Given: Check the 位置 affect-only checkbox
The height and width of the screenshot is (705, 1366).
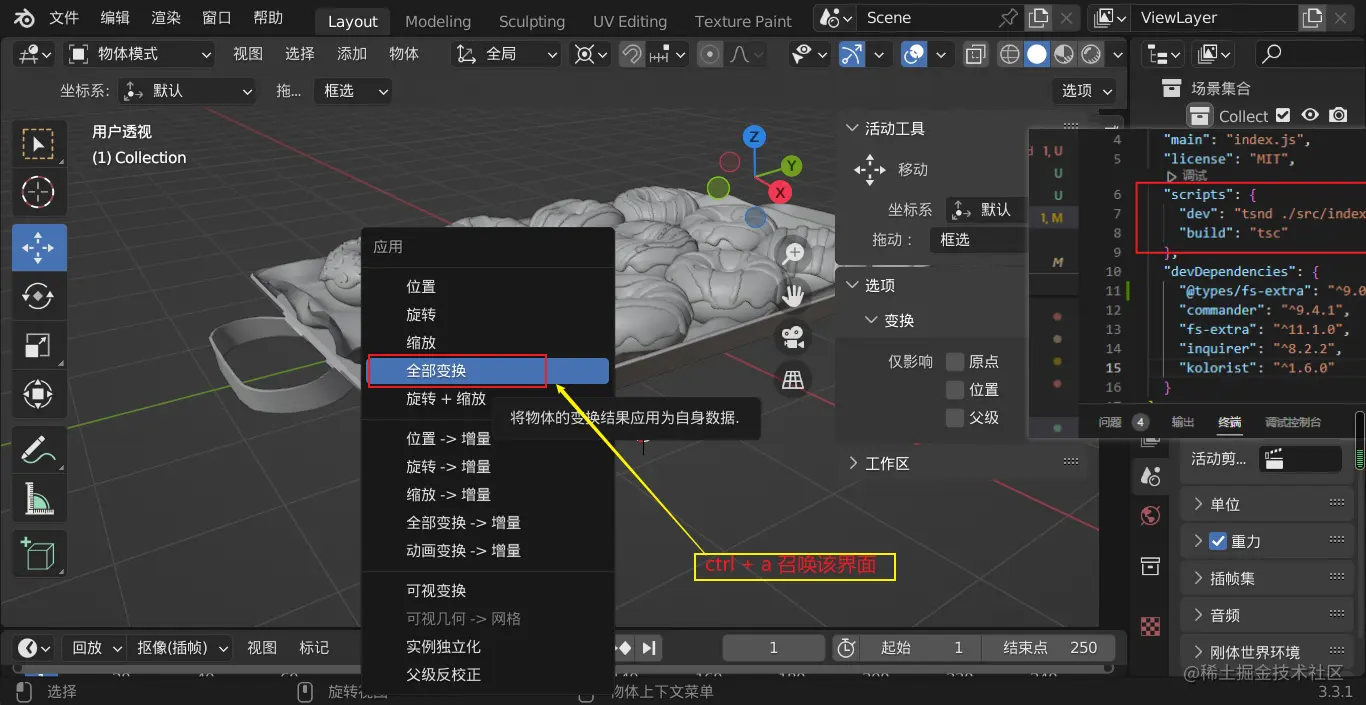Looking at the screenshot, I should pyautogui.click(x=955, y=389).
